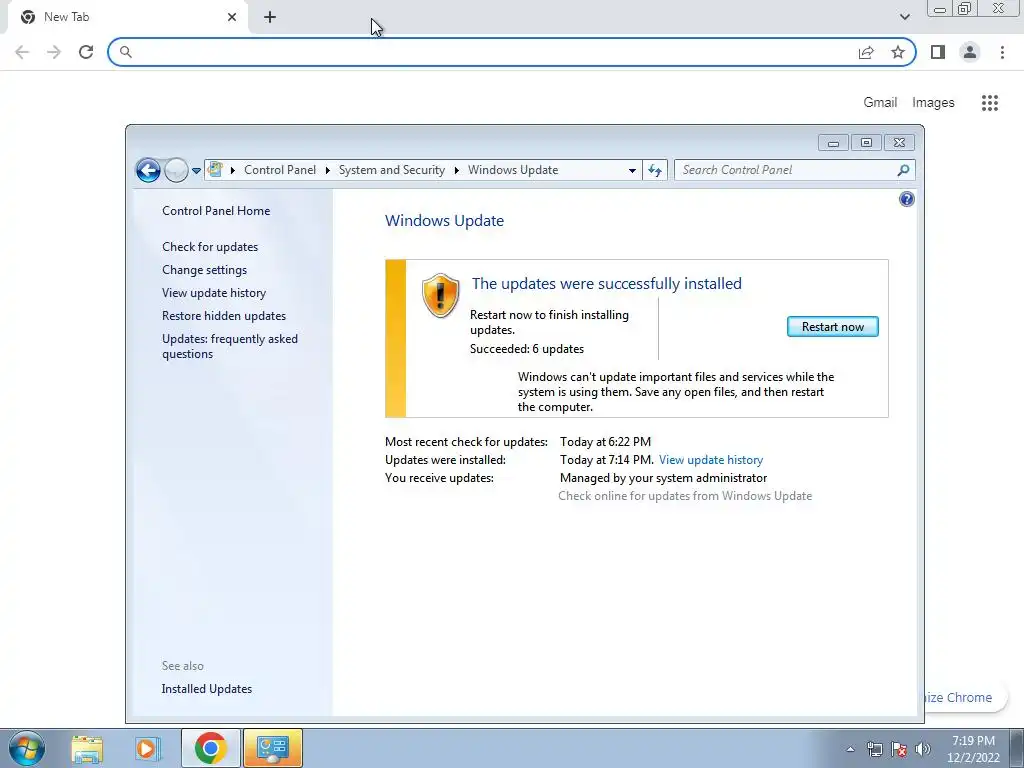Select the Control Panel breadcrumb
The width and height of the screenshot is (1024, 768).
click(x=280, y=170)
